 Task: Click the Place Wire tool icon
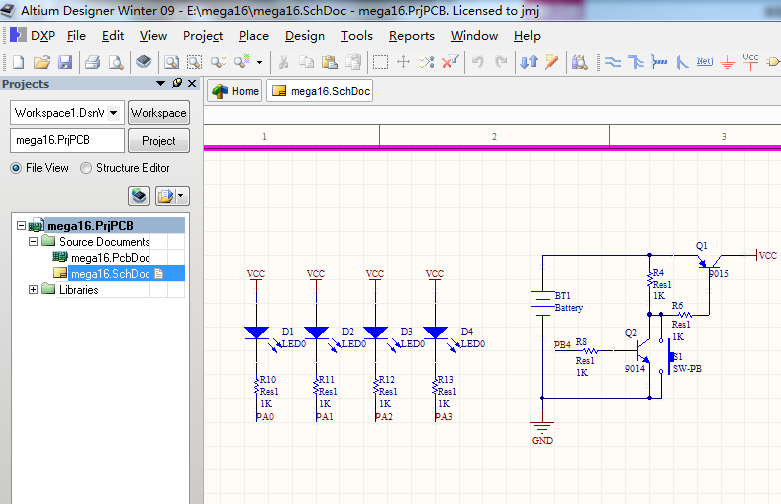[612, 62]
